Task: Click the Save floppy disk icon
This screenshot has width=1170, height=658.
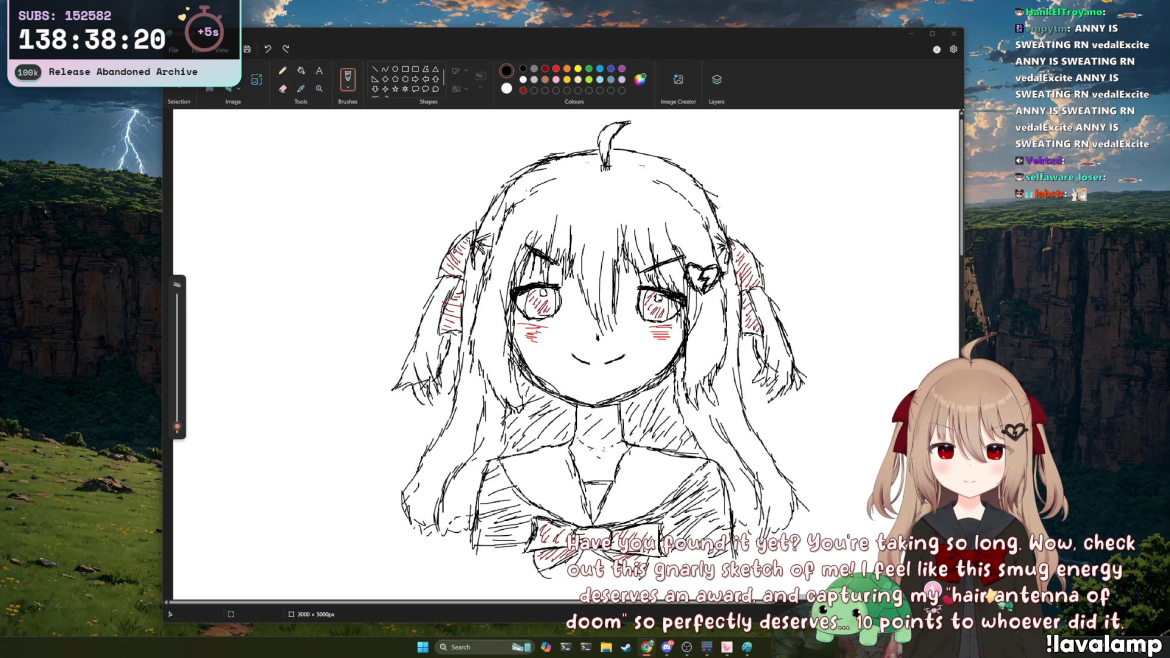Action: [x=247, y=49]
